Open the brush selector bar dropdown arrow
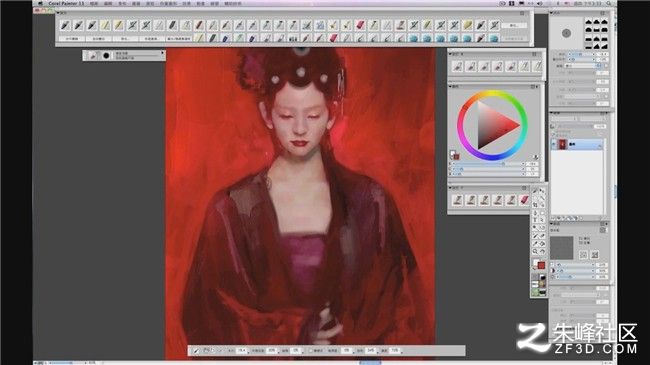 point(162,53)
